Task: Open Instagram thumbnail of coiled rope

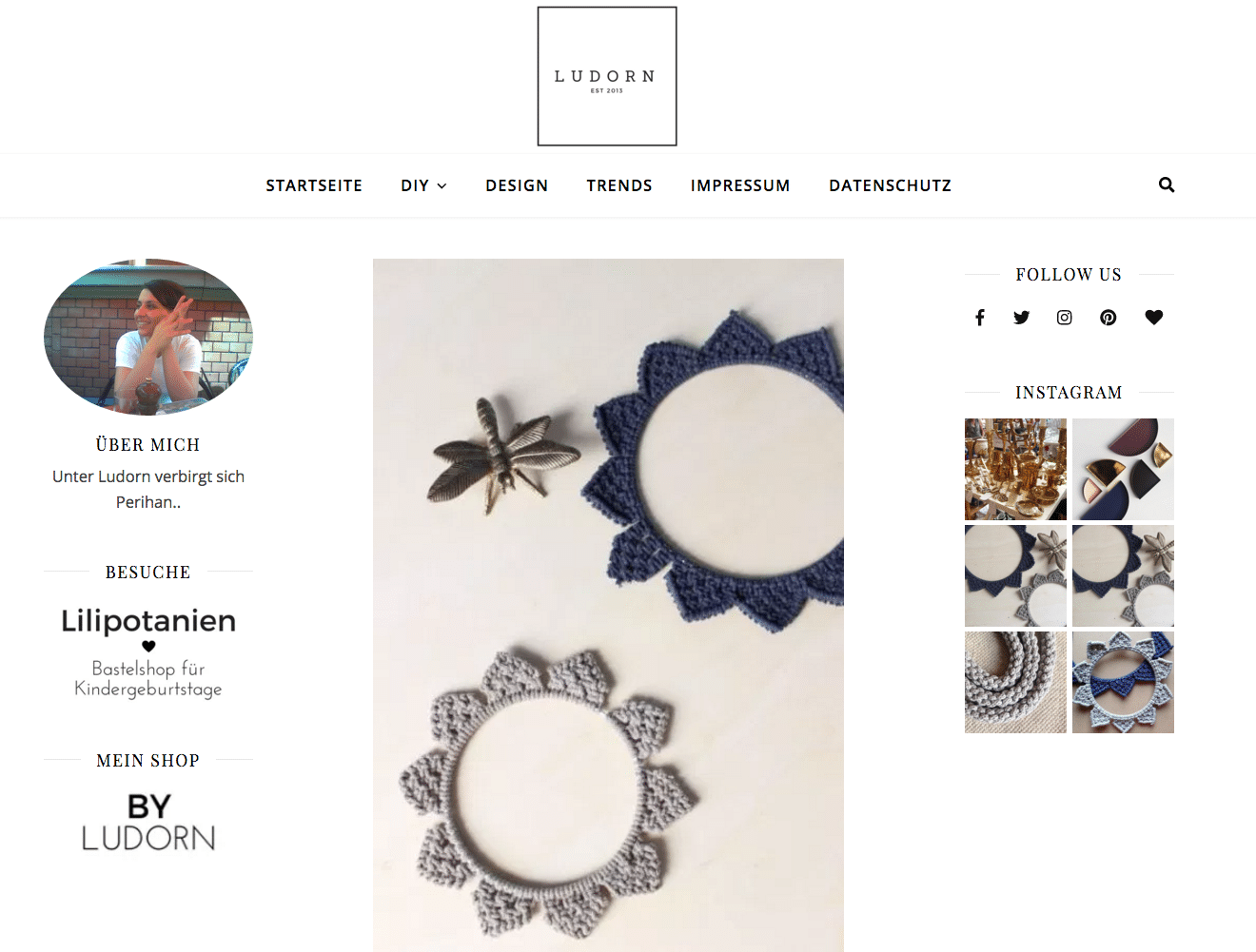Action: click(x=1015, y=683)
